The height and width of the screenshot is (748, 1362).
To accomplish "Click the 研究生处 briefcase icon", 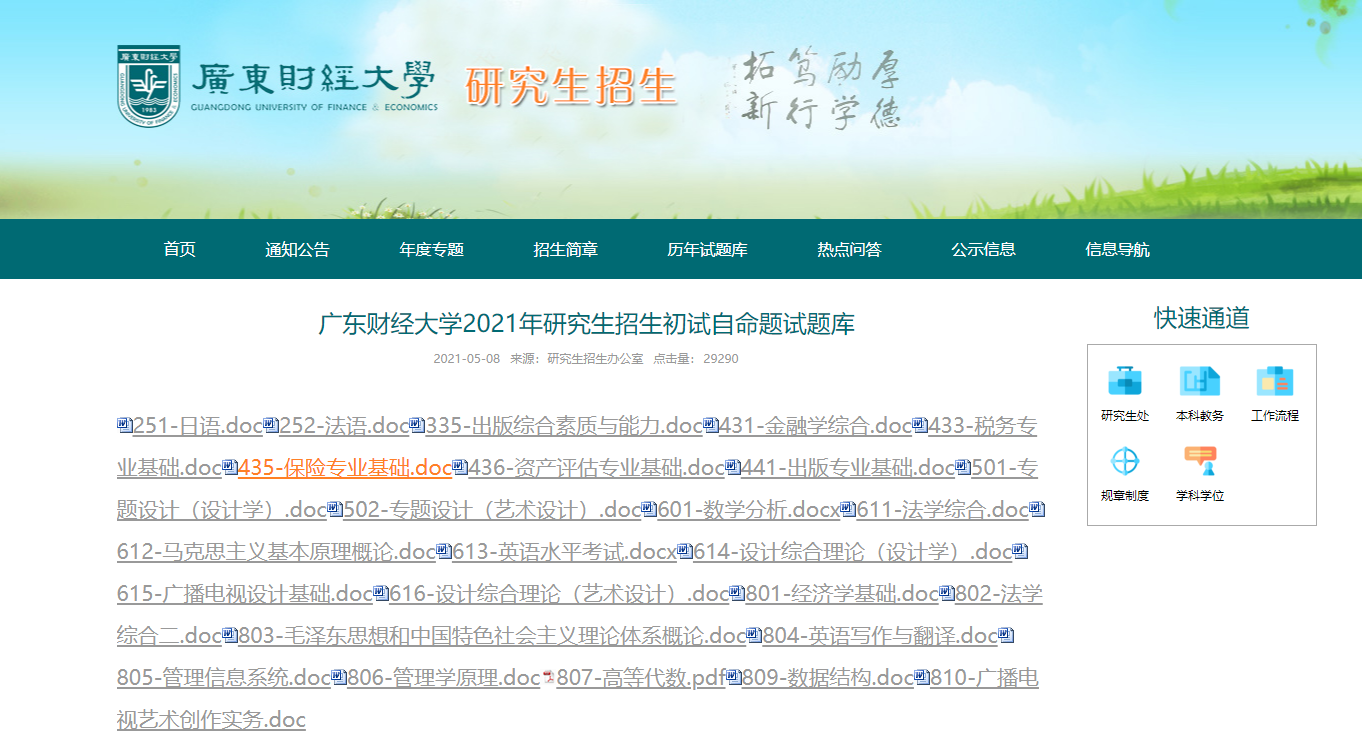I will pos(1125,381).
